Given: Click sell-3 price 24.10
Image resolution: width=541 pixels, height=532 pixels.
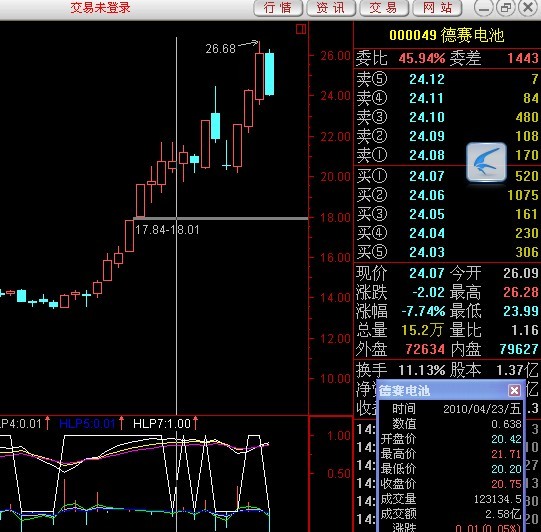Looking at the screenshot, I should [427, 117].
